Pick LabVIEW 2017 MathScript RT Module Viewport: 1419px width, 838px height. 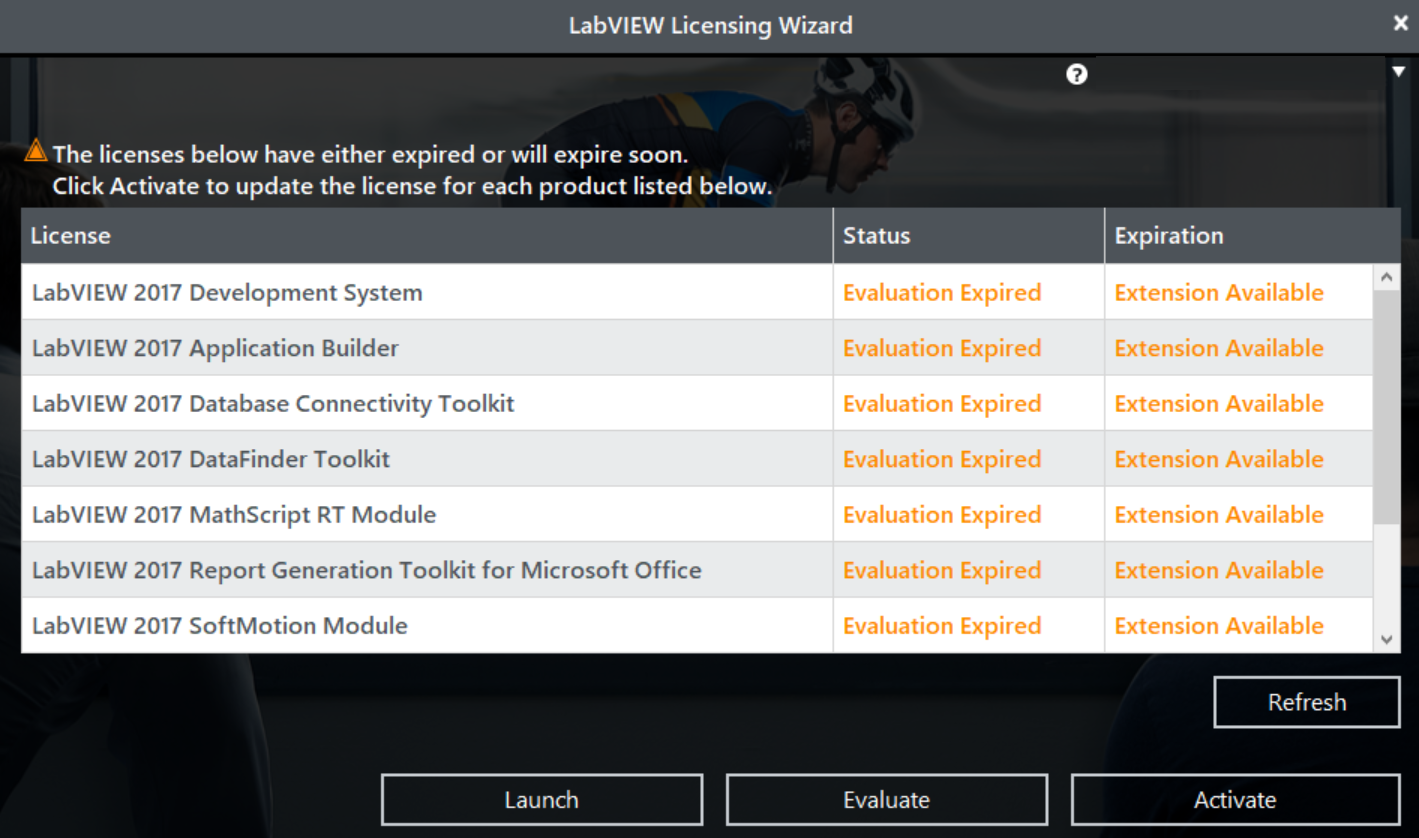coord(234,515)
